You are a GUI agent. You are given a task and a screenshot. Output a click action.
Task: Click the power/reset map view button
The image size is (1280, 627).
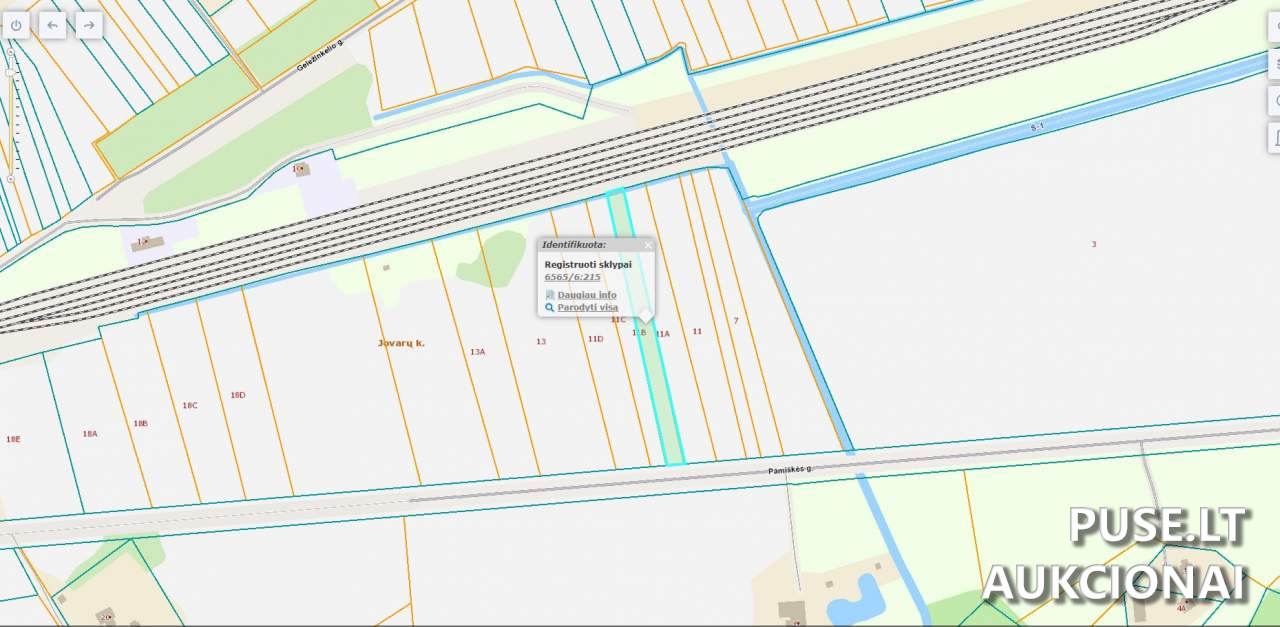[16, 25]
